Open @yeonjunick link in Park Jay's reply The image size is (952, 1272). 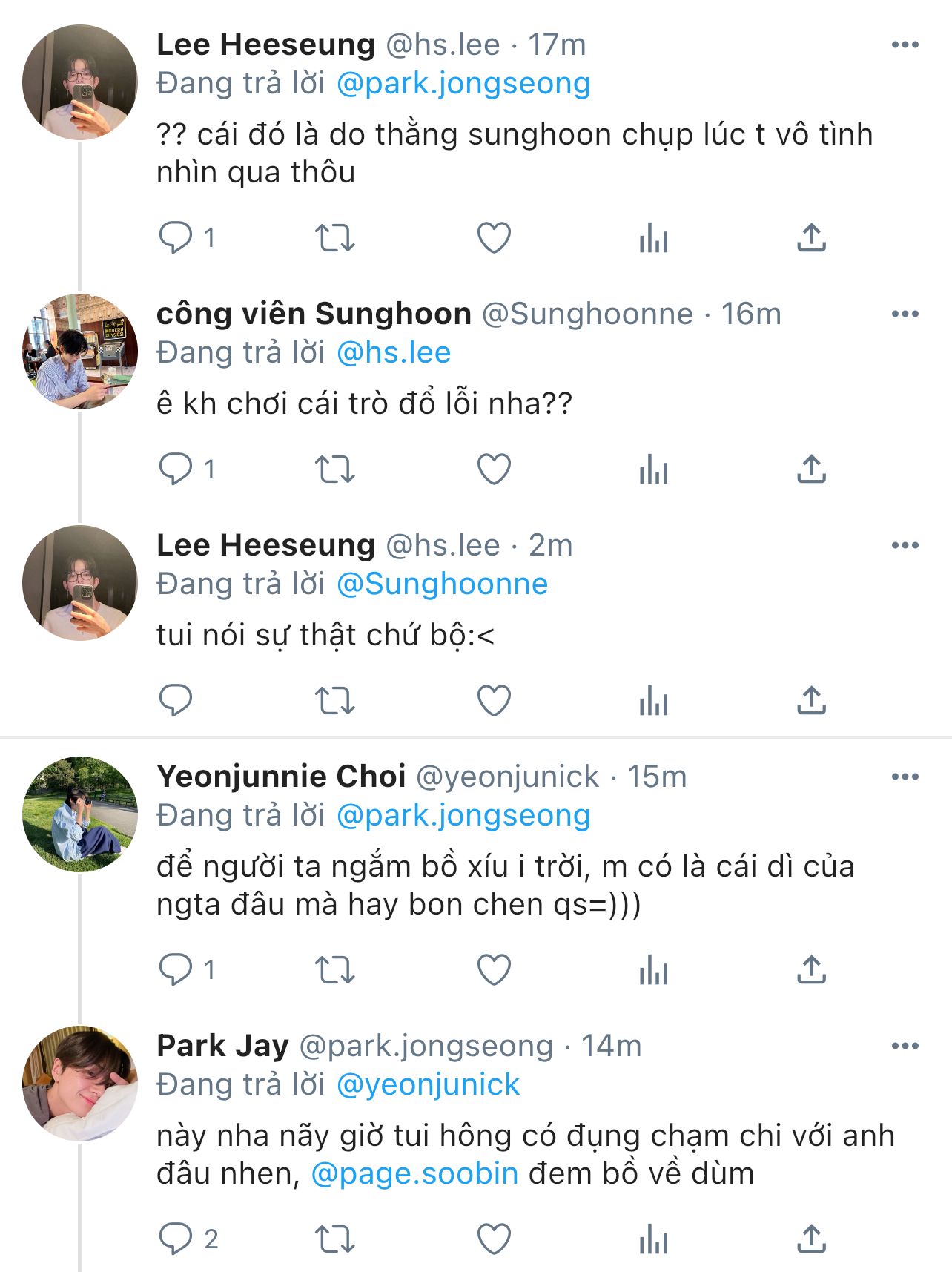pos(428,1084)
